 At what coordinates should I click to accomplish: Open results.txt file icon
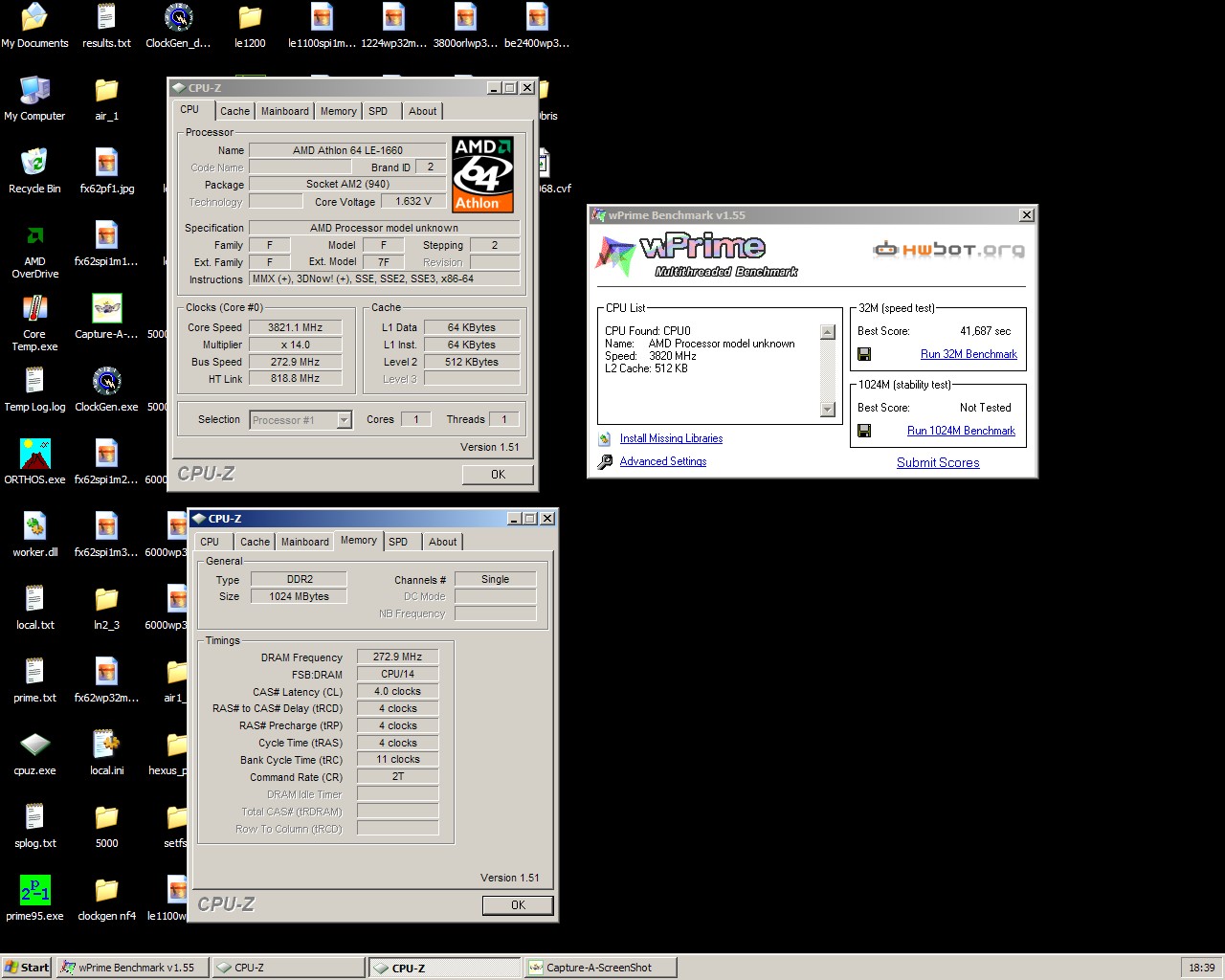[x=106, y=26]
